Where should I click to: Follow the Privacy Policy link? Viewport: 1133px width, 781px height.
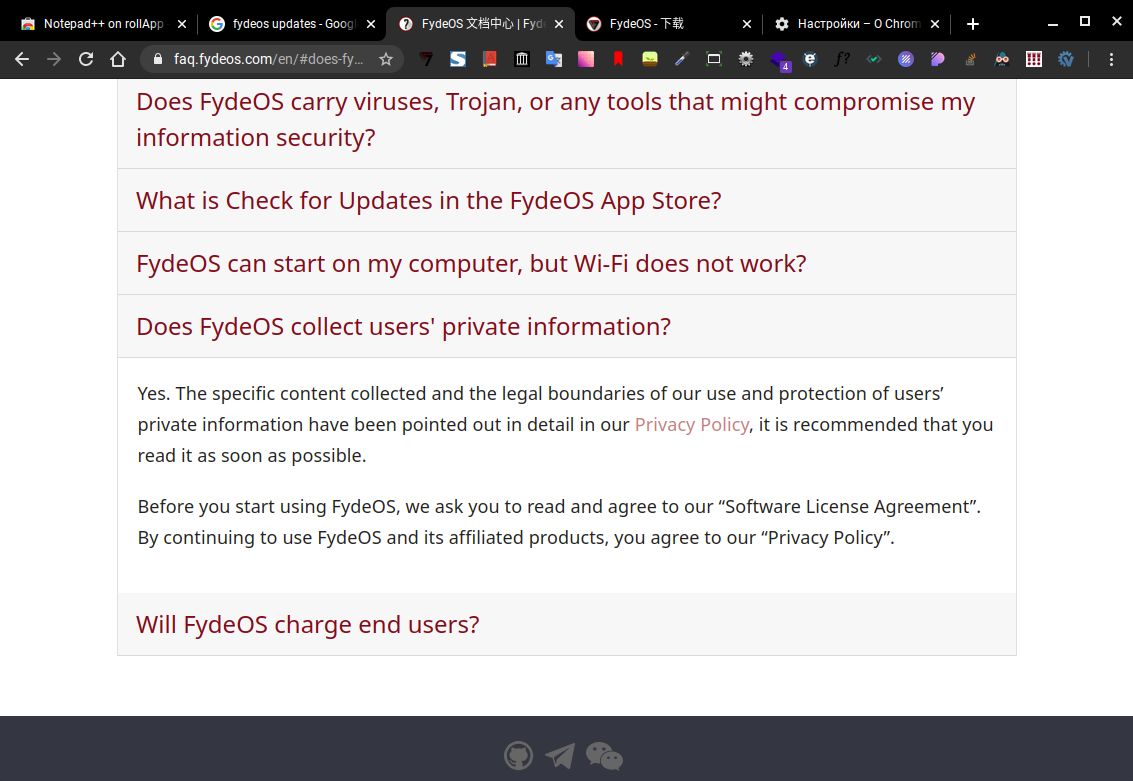click(x=692, y=425)
